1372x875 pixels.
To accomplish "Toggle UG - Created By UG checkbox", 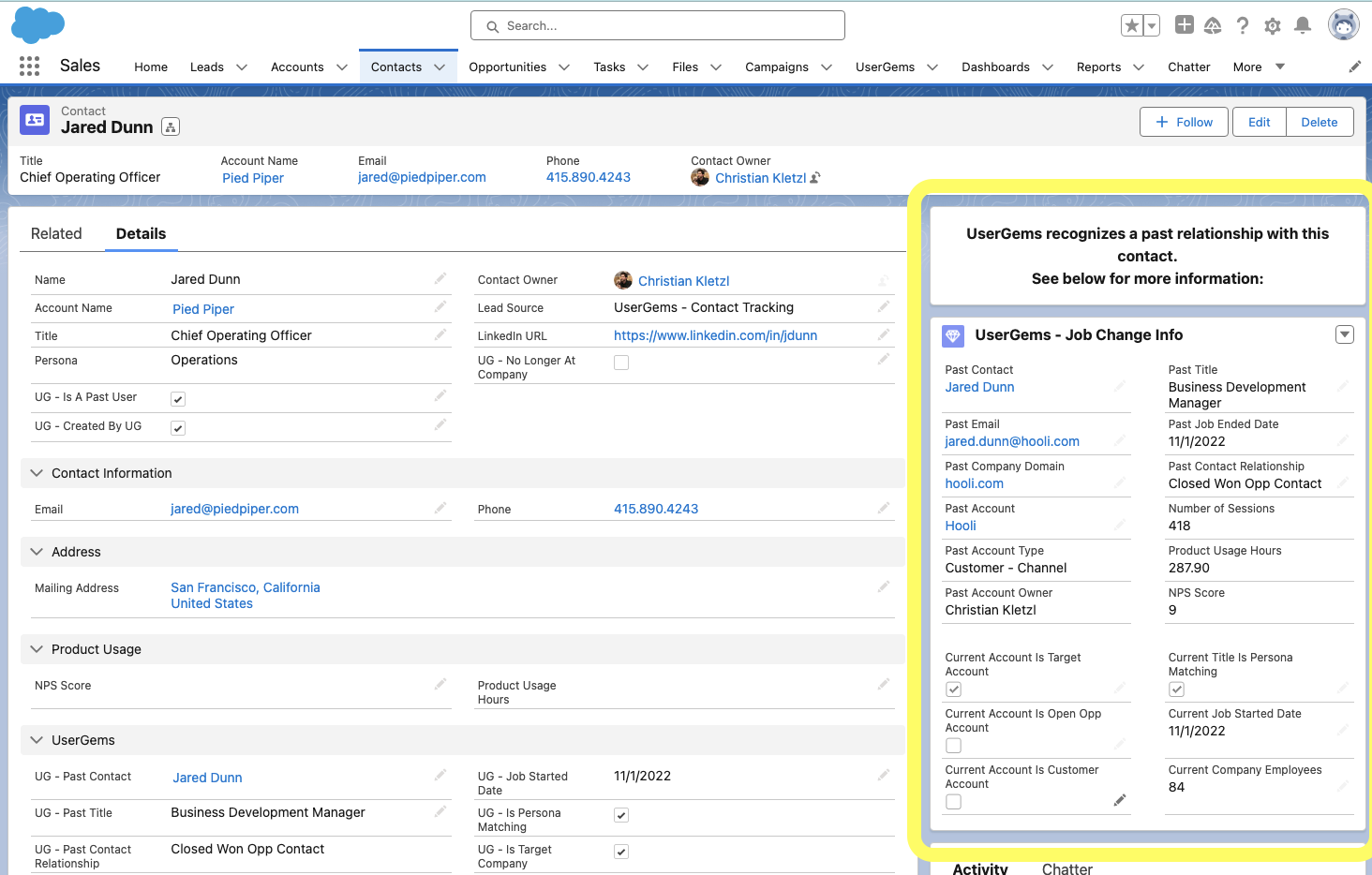I will [x=178, y=428].
